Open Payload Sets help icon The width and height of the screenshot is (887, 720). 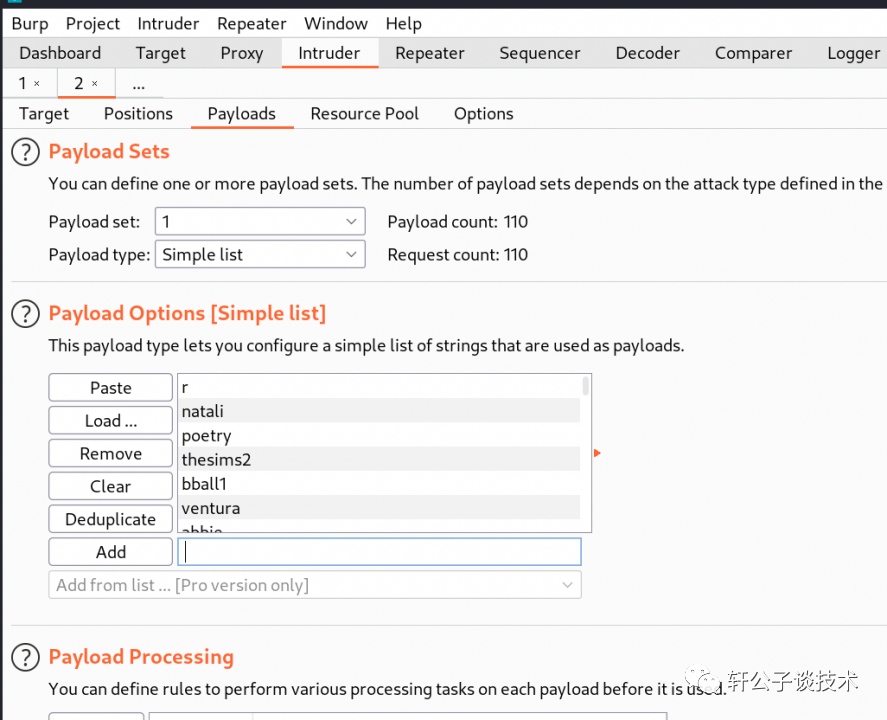tap(25, 152)
